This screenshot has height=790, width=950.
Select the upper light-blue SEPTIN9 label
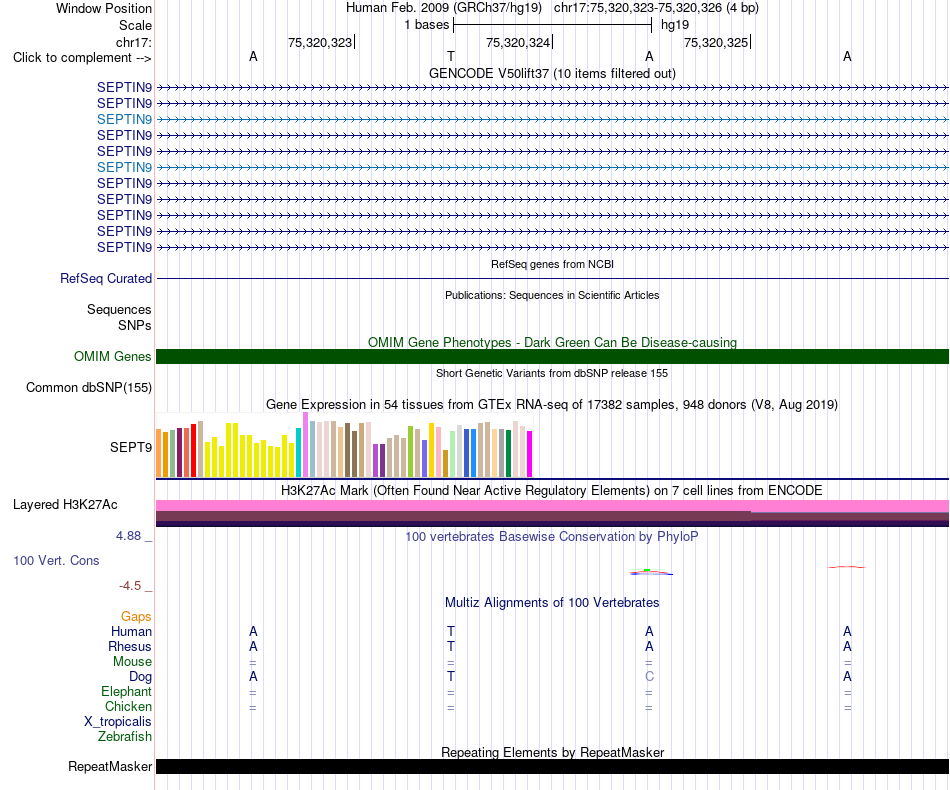[124, 119]
